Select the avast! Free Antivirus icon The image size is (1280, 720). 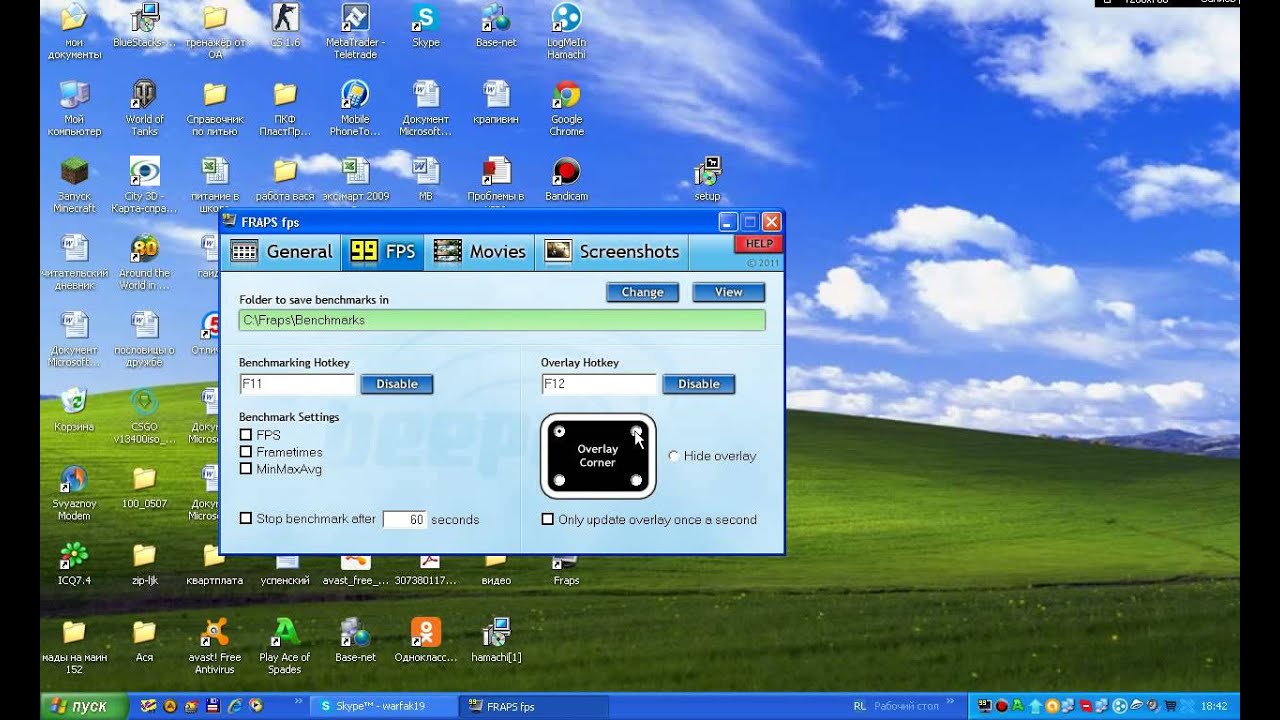[214, 646]
